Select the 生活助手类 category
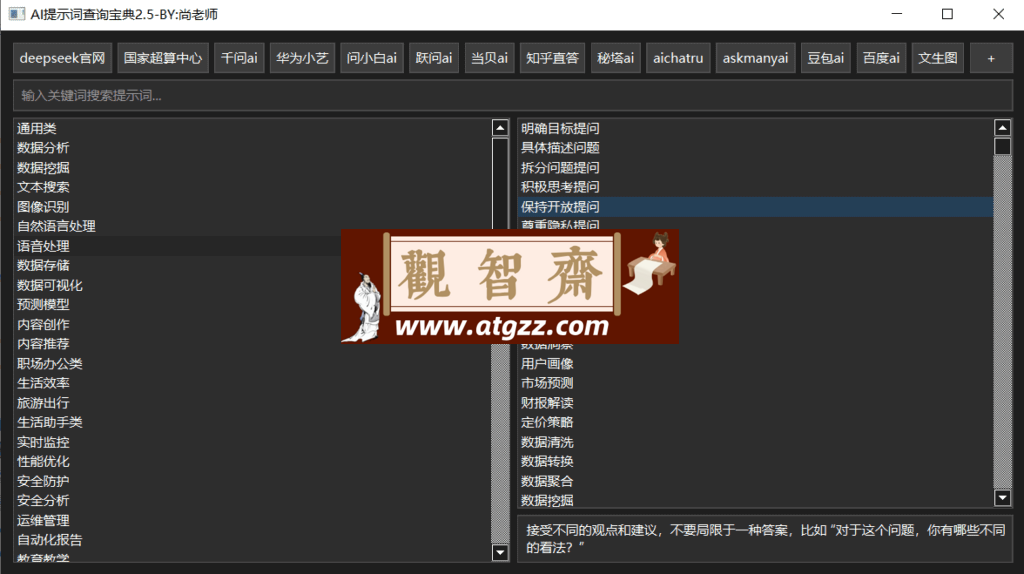The height and width of the screenshot is (574, 1024). 252,423
